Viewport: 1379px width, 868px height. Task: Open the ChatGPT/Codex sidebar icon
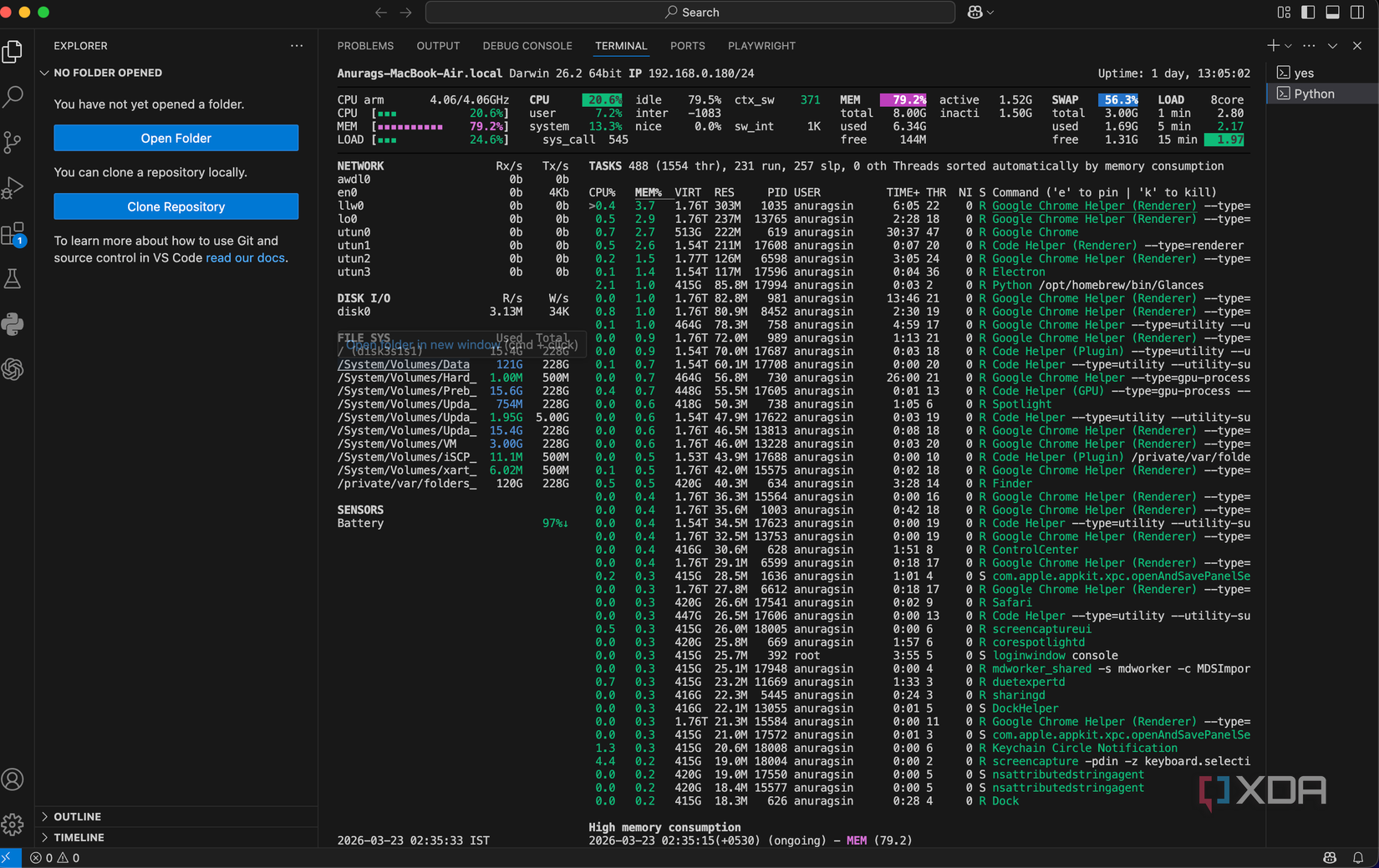click(13, 368)
